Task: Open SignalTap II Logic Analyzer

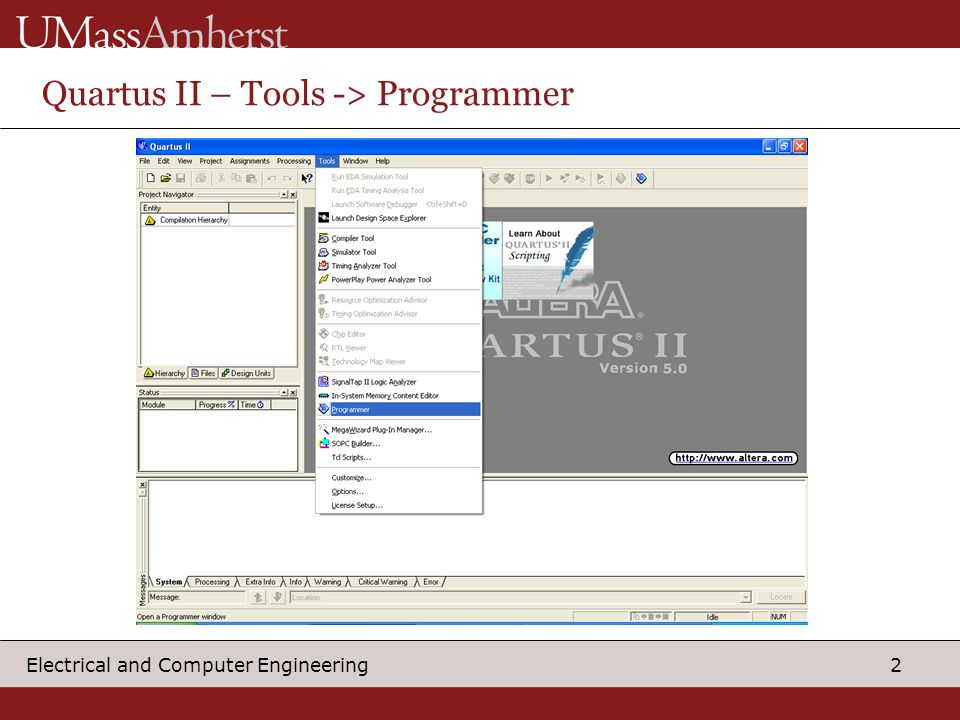Action: (399, 382)
